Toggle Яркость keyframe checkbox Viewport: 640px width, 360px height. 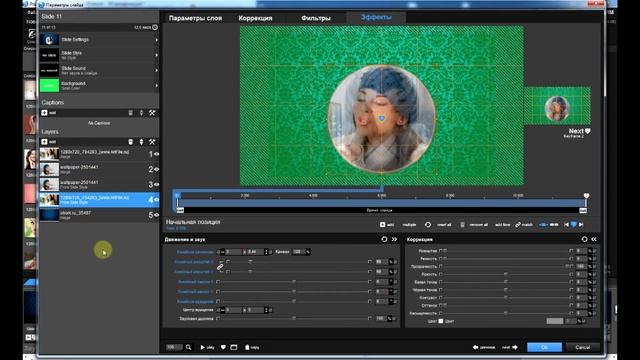(440, 274)
